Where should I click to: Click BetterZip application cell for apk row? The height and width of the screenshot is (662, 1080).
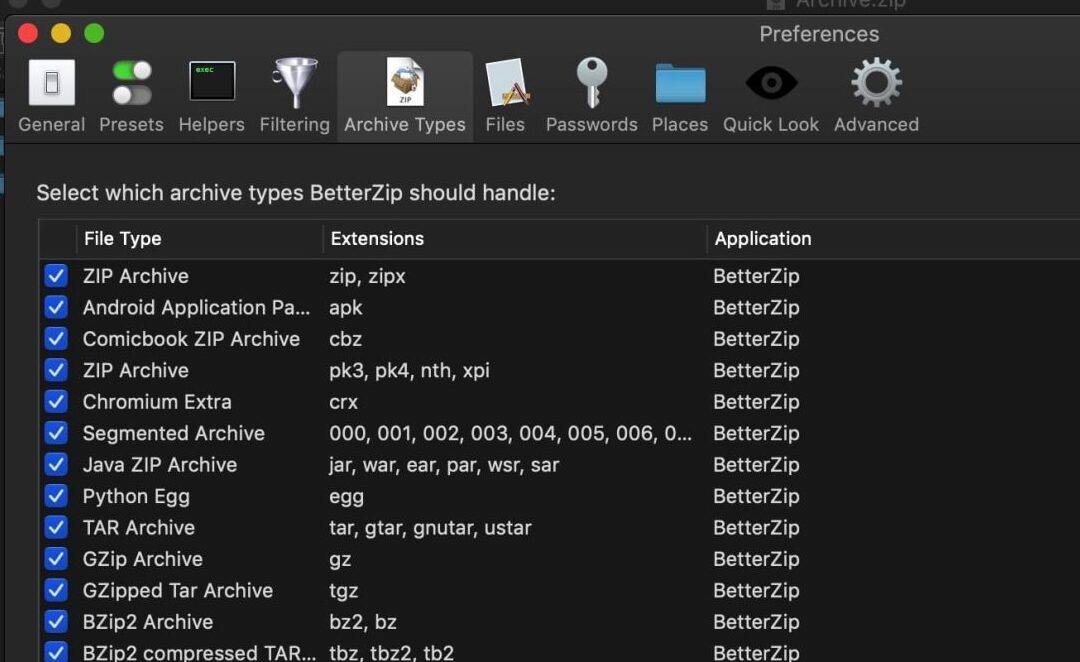[x=756, y=308]
